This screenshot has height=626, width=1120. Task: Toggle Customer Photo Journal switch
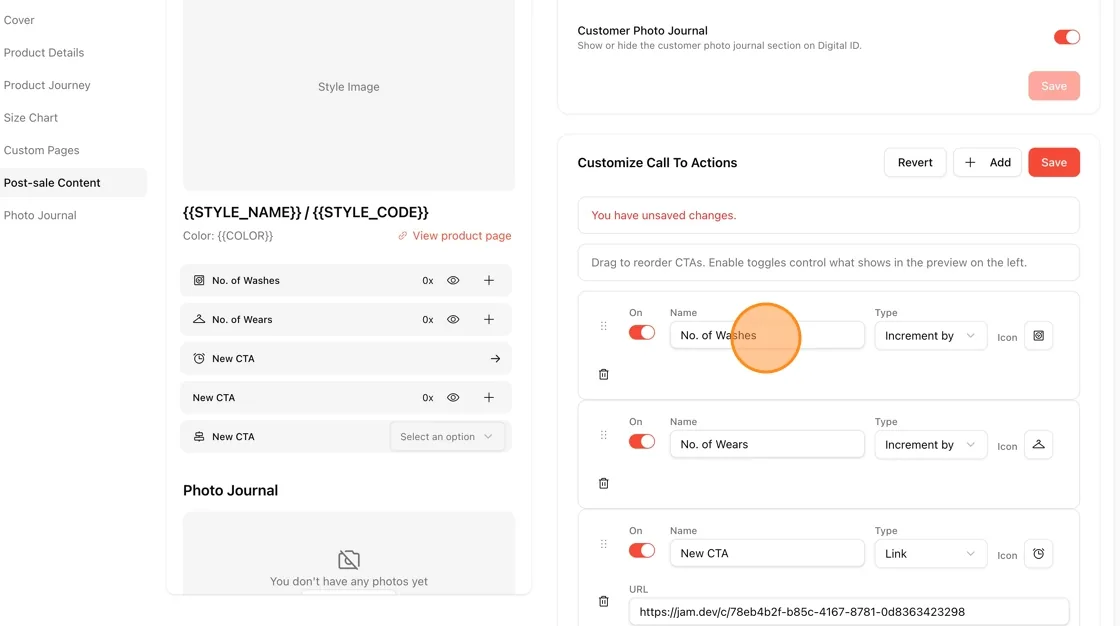[x=1066, y=37]
